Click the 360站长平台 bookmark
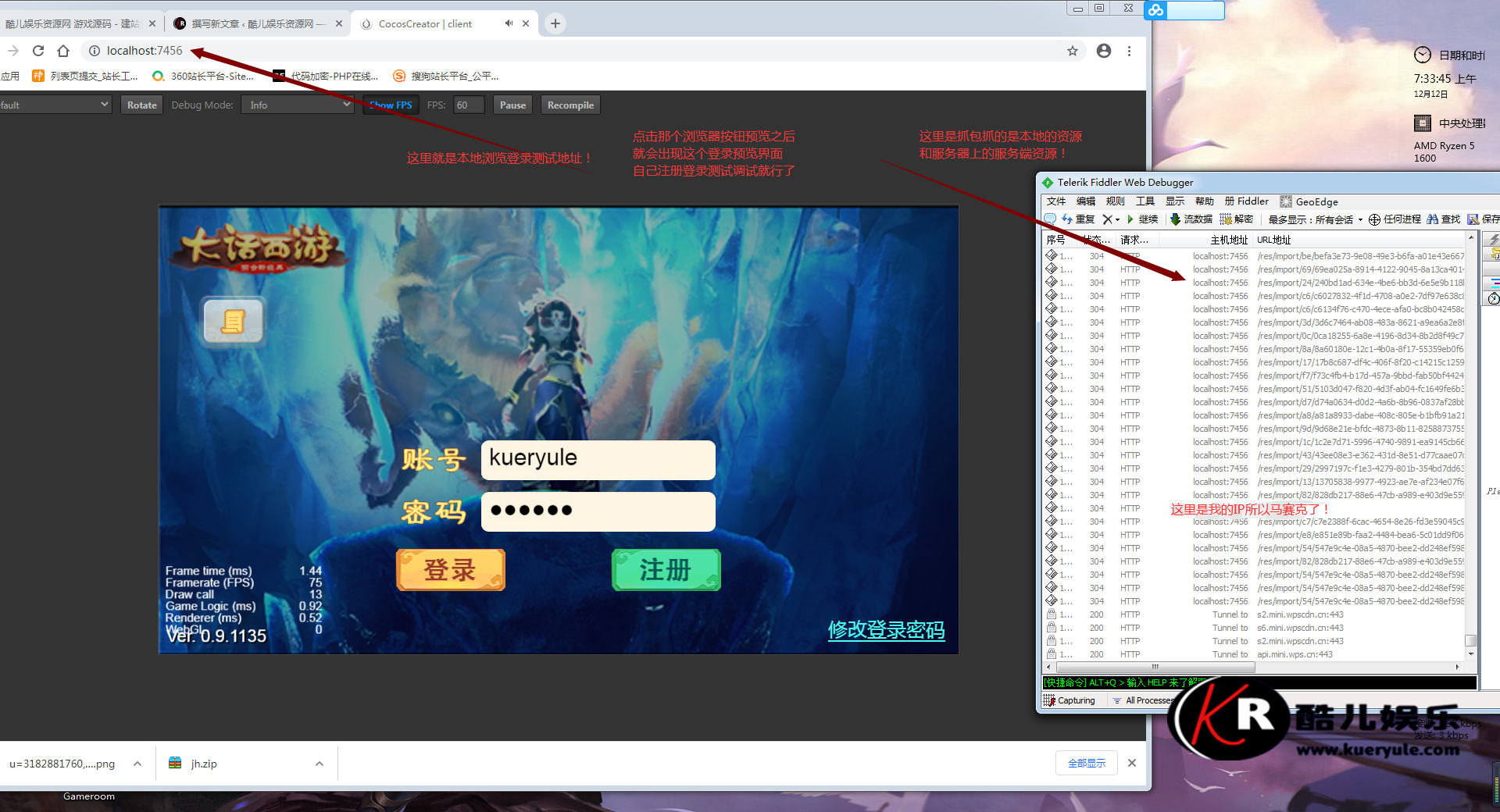 click(203, 76)
